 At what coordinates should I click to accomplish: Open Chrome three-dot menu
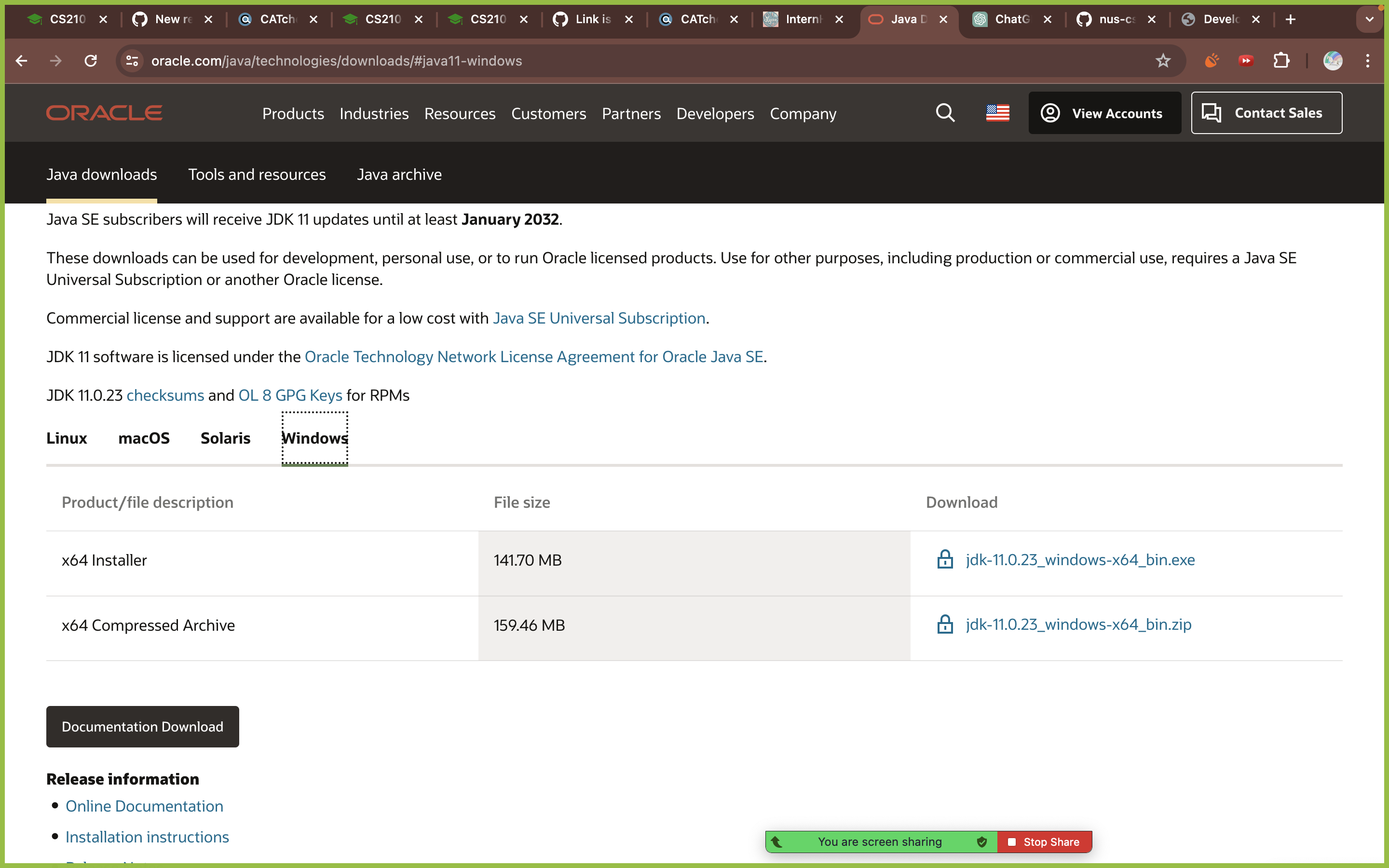pos(1368,61)
